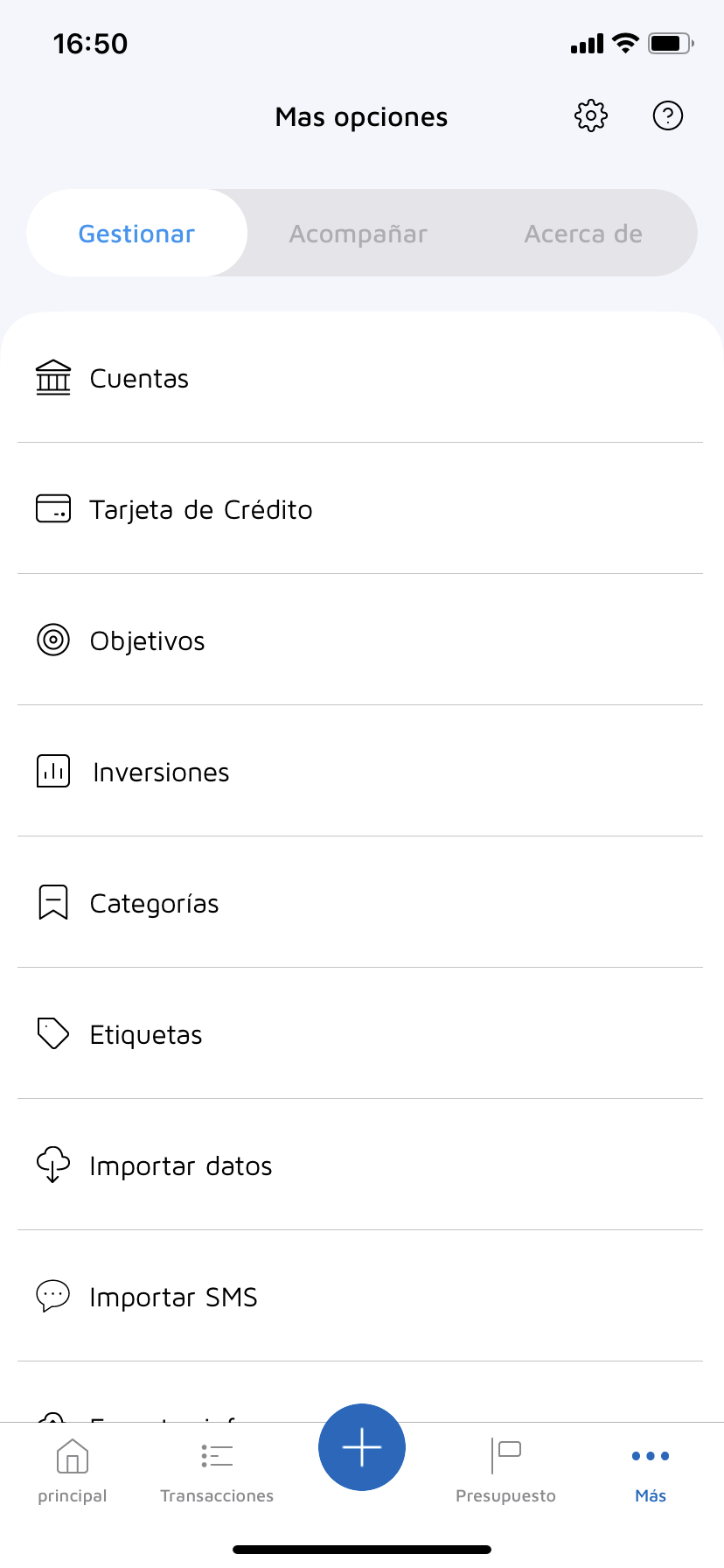Tap the credit card icon
The width and height of the screenshot is (724, 1568).
[53, 508]
